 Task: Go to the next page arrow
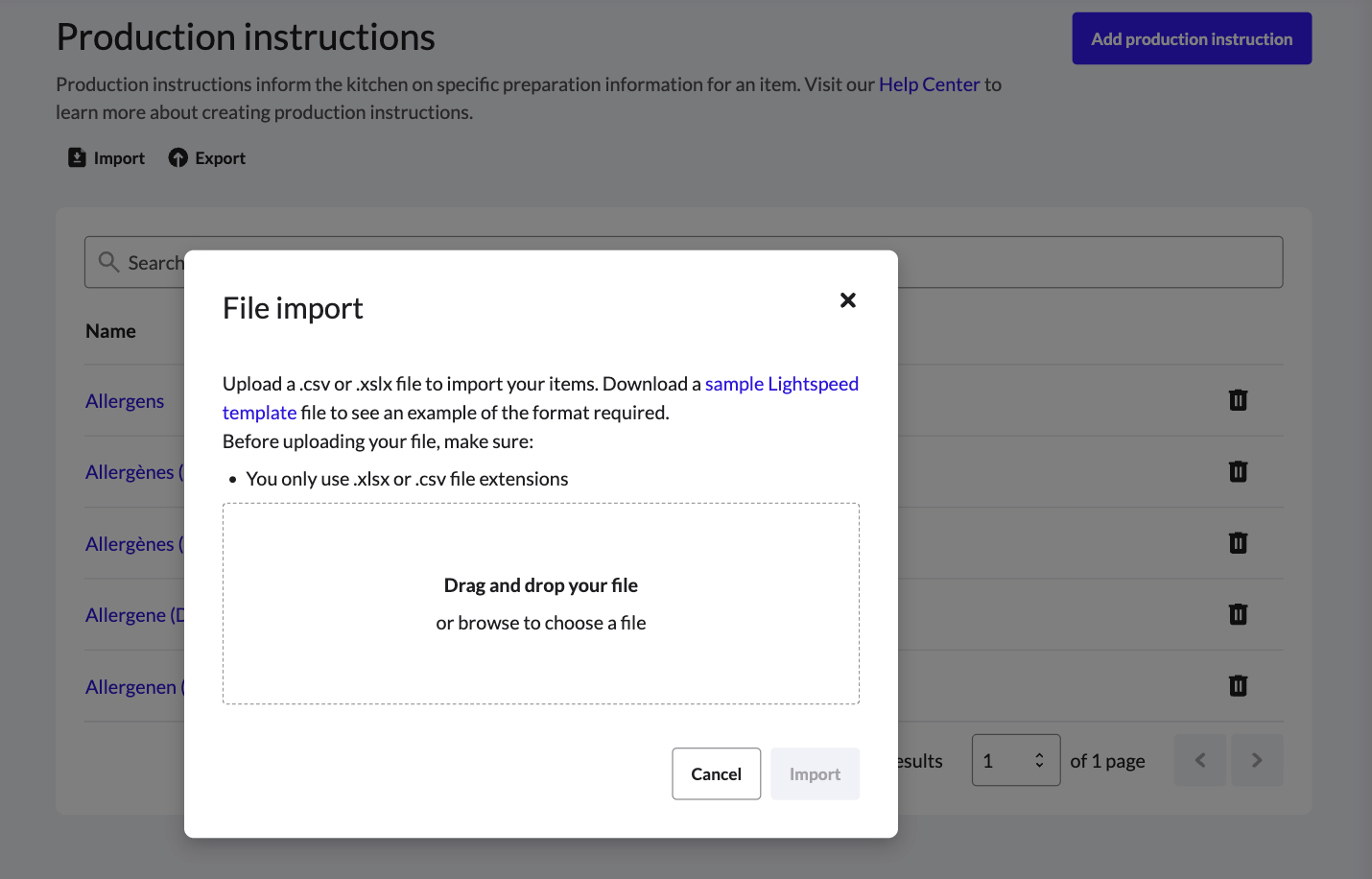[x=1257, y=760]
